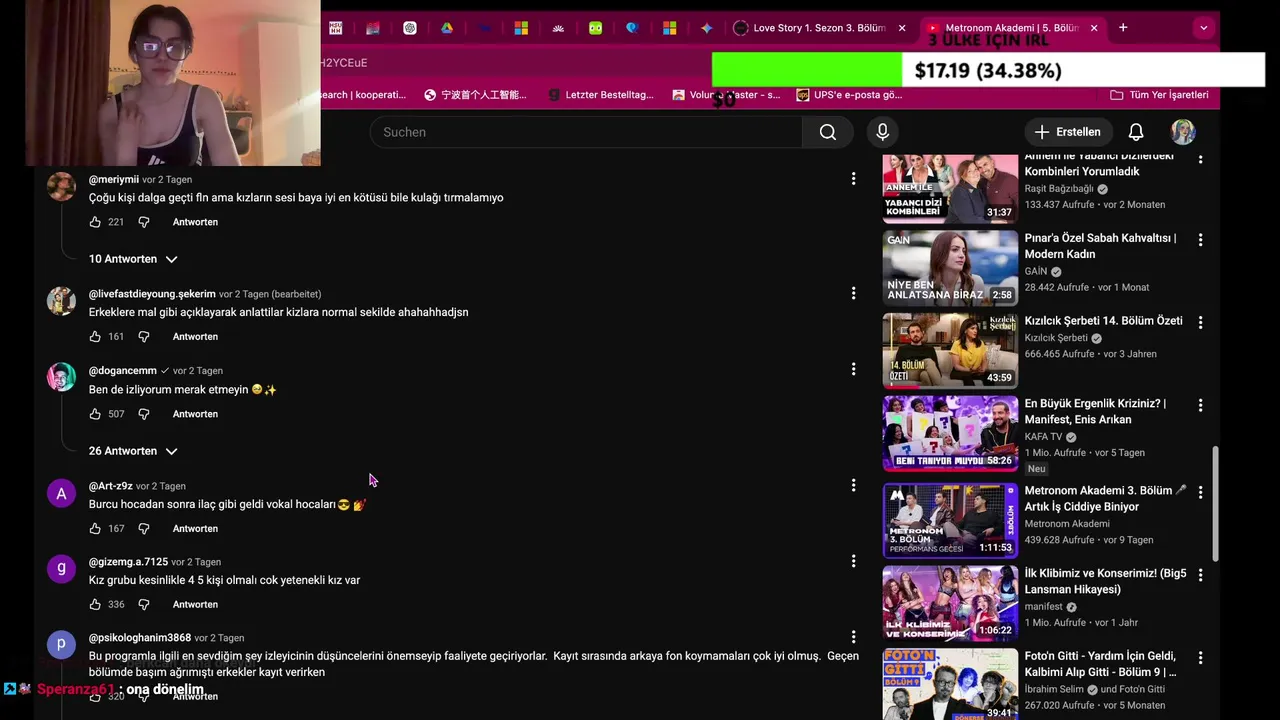Open the Letzter Bestelltag bookmark
This screenshot has height=720, width=1280.
pyautogui.click(x=600, y=95)
